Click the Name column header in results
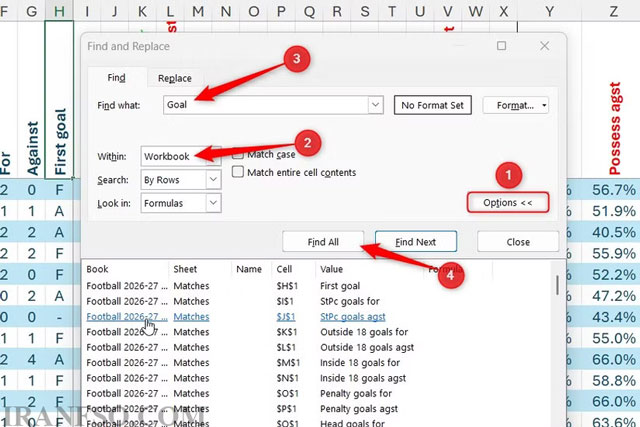This screenshot has width=640, height=427. [x=251, y=269]
